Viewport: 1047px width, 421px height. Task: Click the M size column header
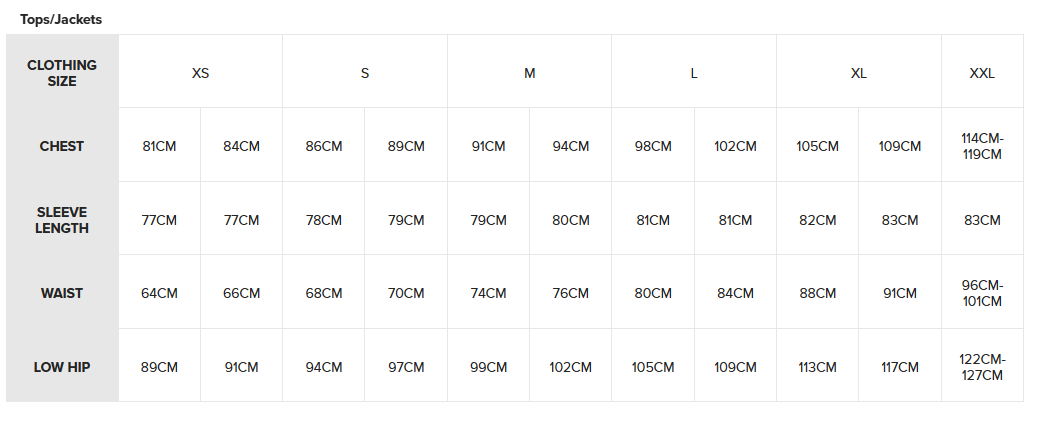click(529, 73)
